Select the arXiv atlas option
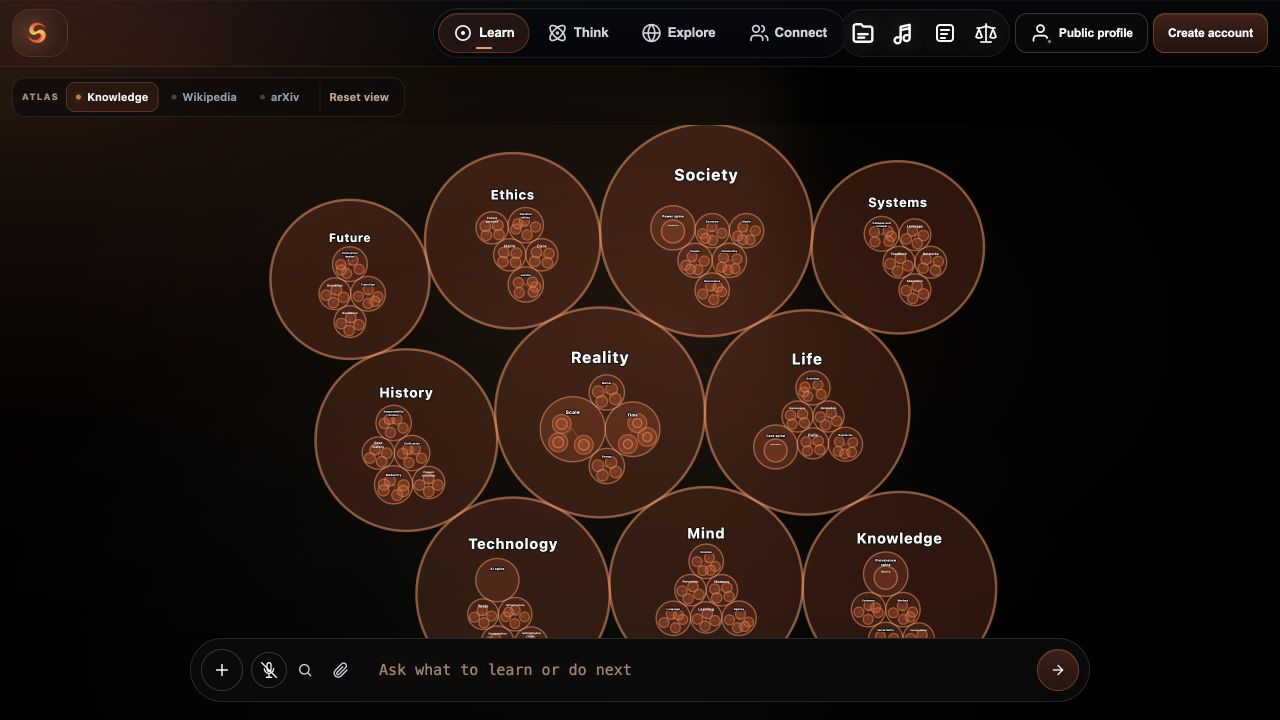The height and width of the screenshot is (720, 1280). [279, 97]
